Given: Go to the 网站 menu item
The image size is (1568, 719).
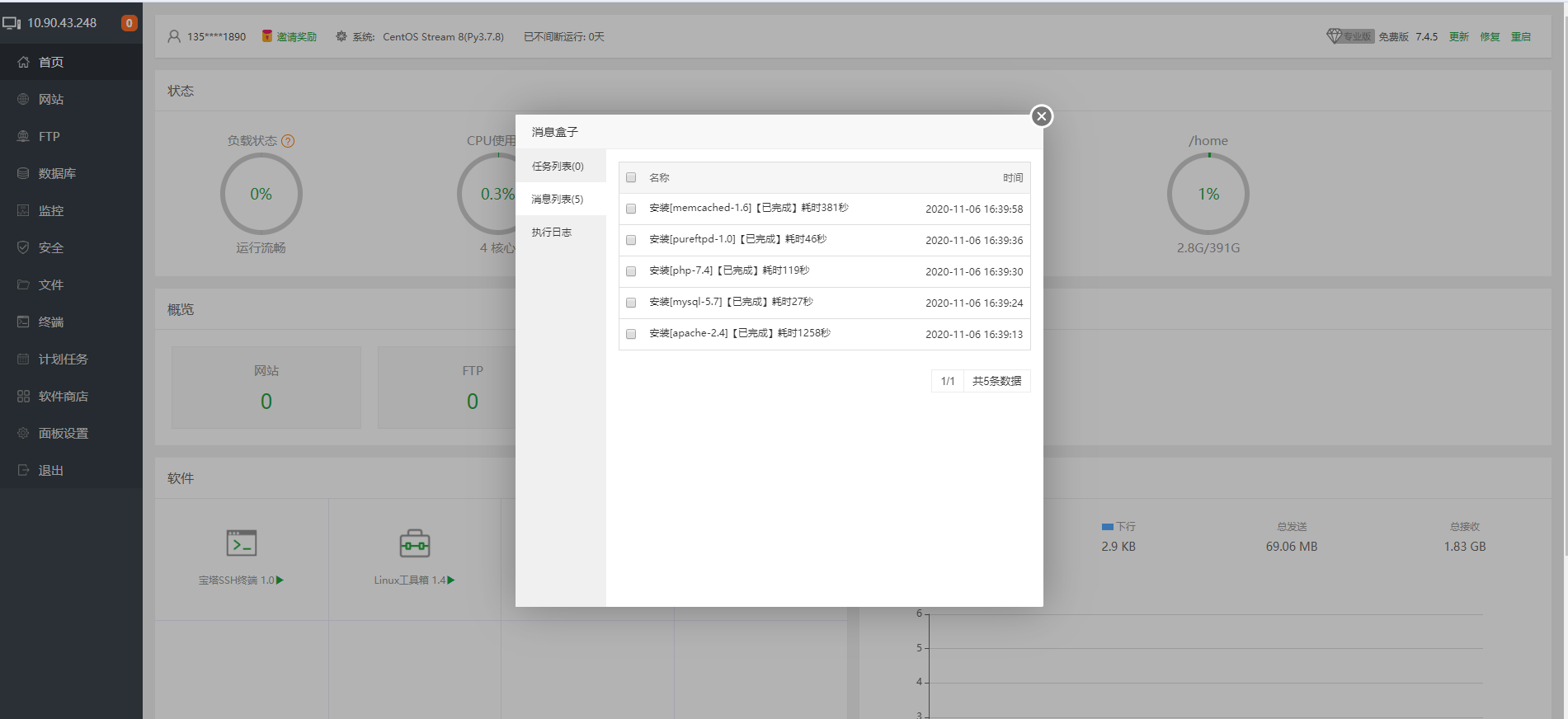Looking at the screenshot, I should tap(71, 99).
